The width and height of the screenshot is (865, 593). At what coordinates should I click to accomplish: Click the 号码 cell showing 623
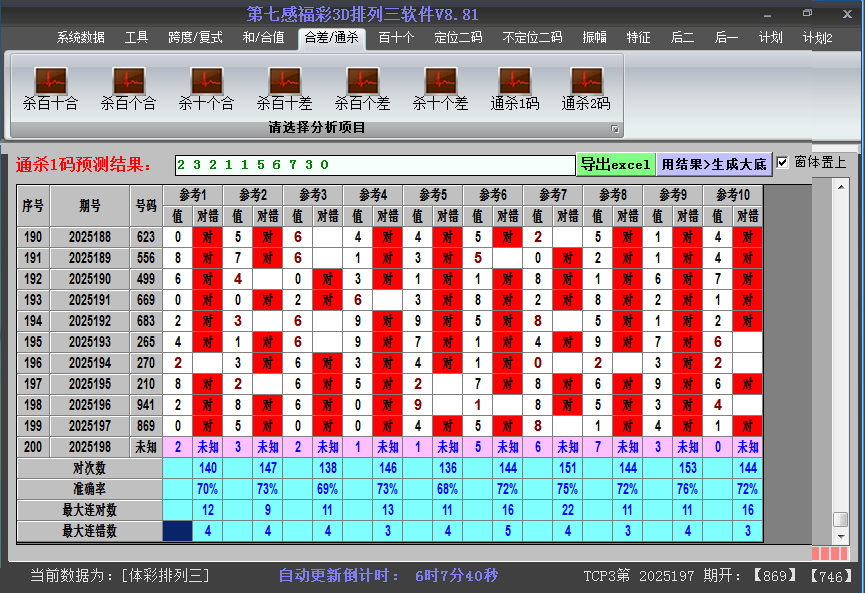click(146, 237)
